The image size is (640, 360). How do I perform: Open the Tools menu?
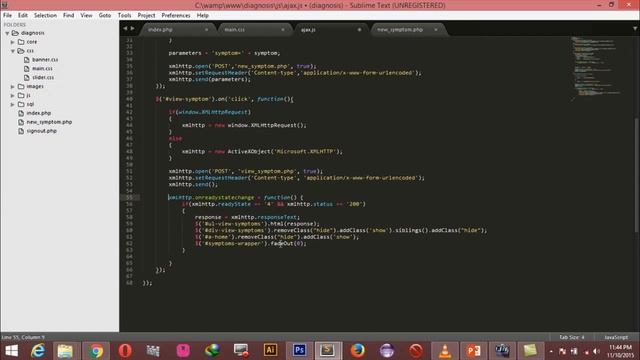[x=124, y=15]
